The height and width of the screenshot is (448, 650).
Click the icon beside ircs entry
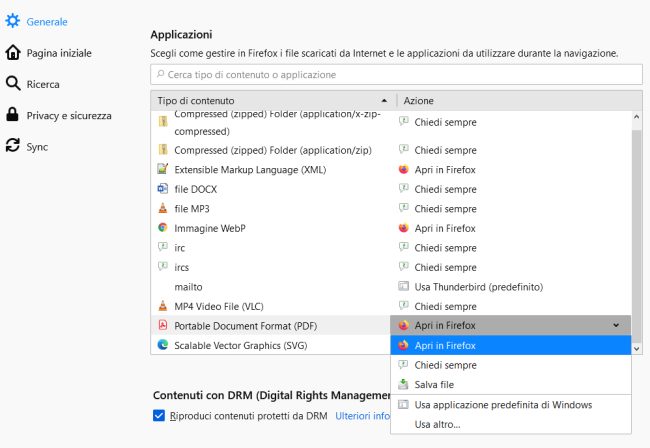tap(162, 266)
